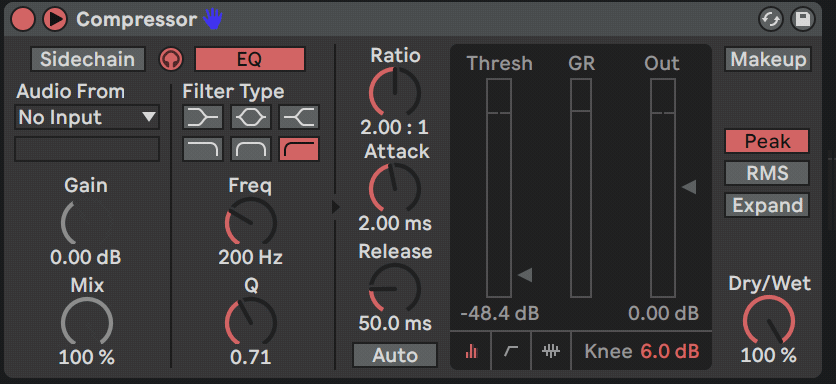Select Peak envelope mode

point(767,141)
